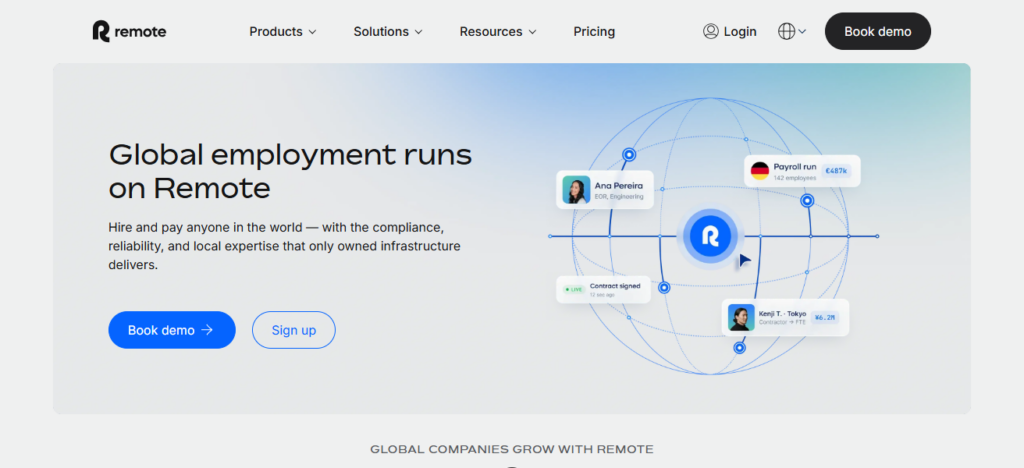
Task: Click the central Remote R globe icon
Action: [x=710, y=236]
